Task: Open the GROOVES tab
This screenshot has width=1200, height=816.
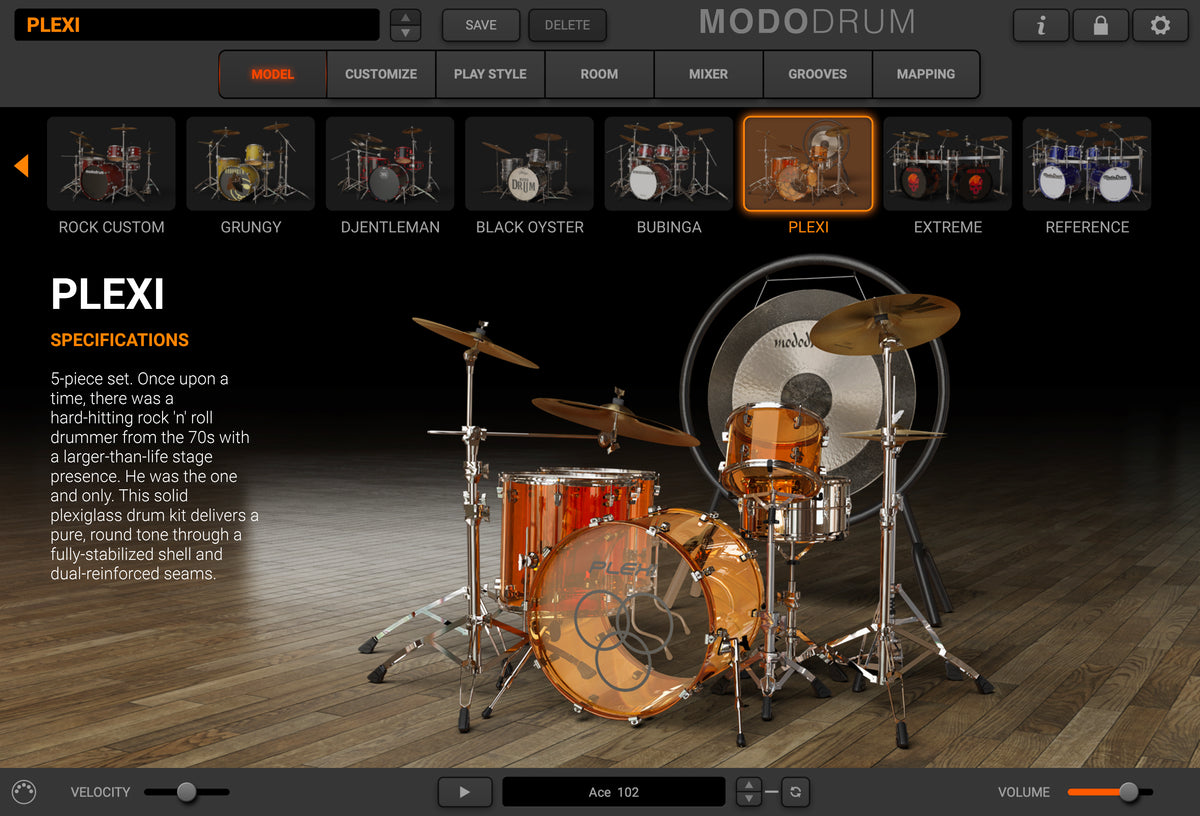Action: pos(817,74)
